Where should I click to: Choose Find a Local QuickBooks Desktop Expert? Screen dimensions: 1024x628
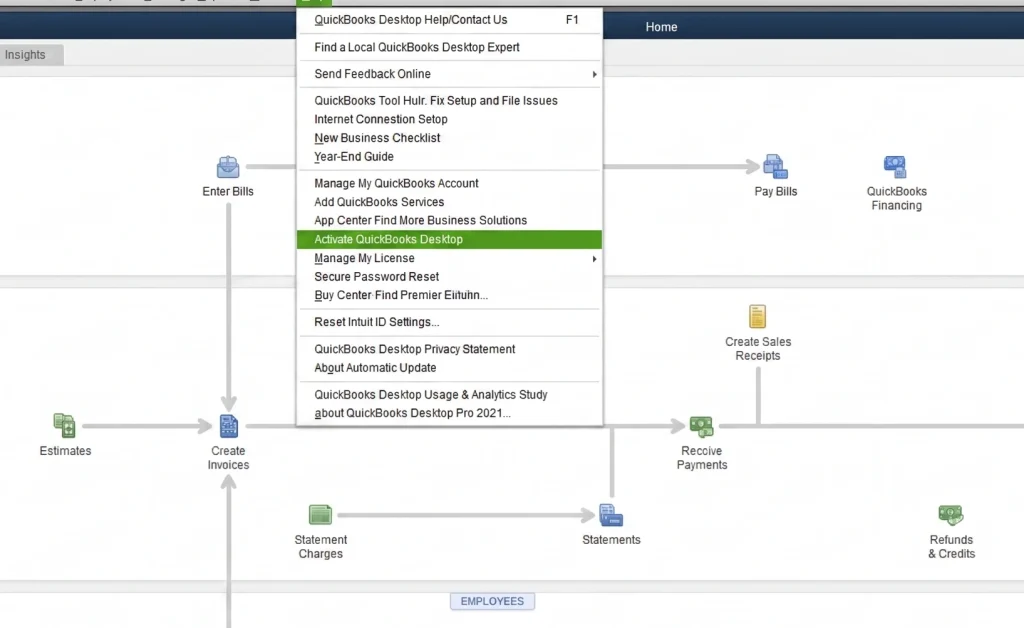pyautogui.click(x=449, y=47)
